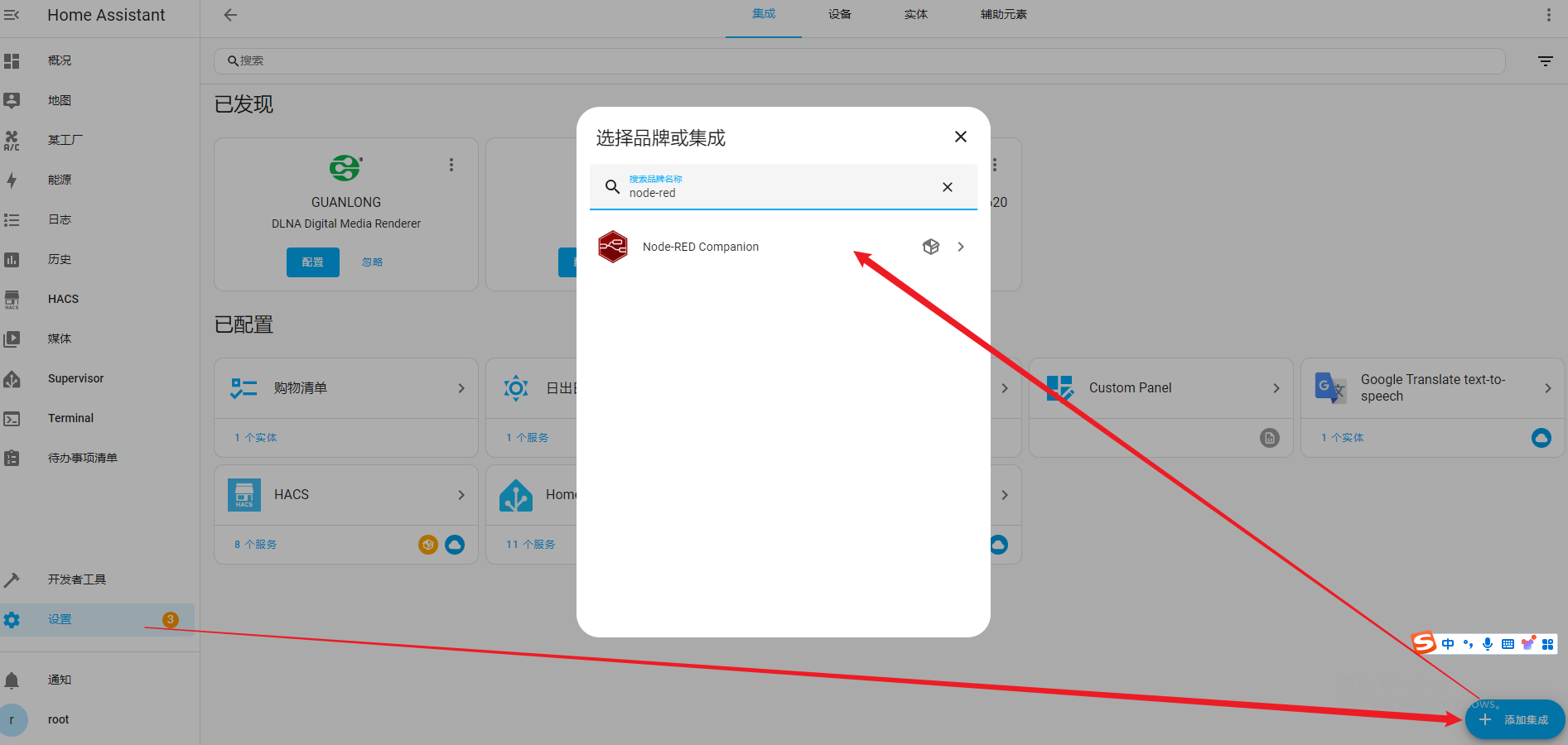Open 1 个实体 under 购物清单

(x=256, y=438)
